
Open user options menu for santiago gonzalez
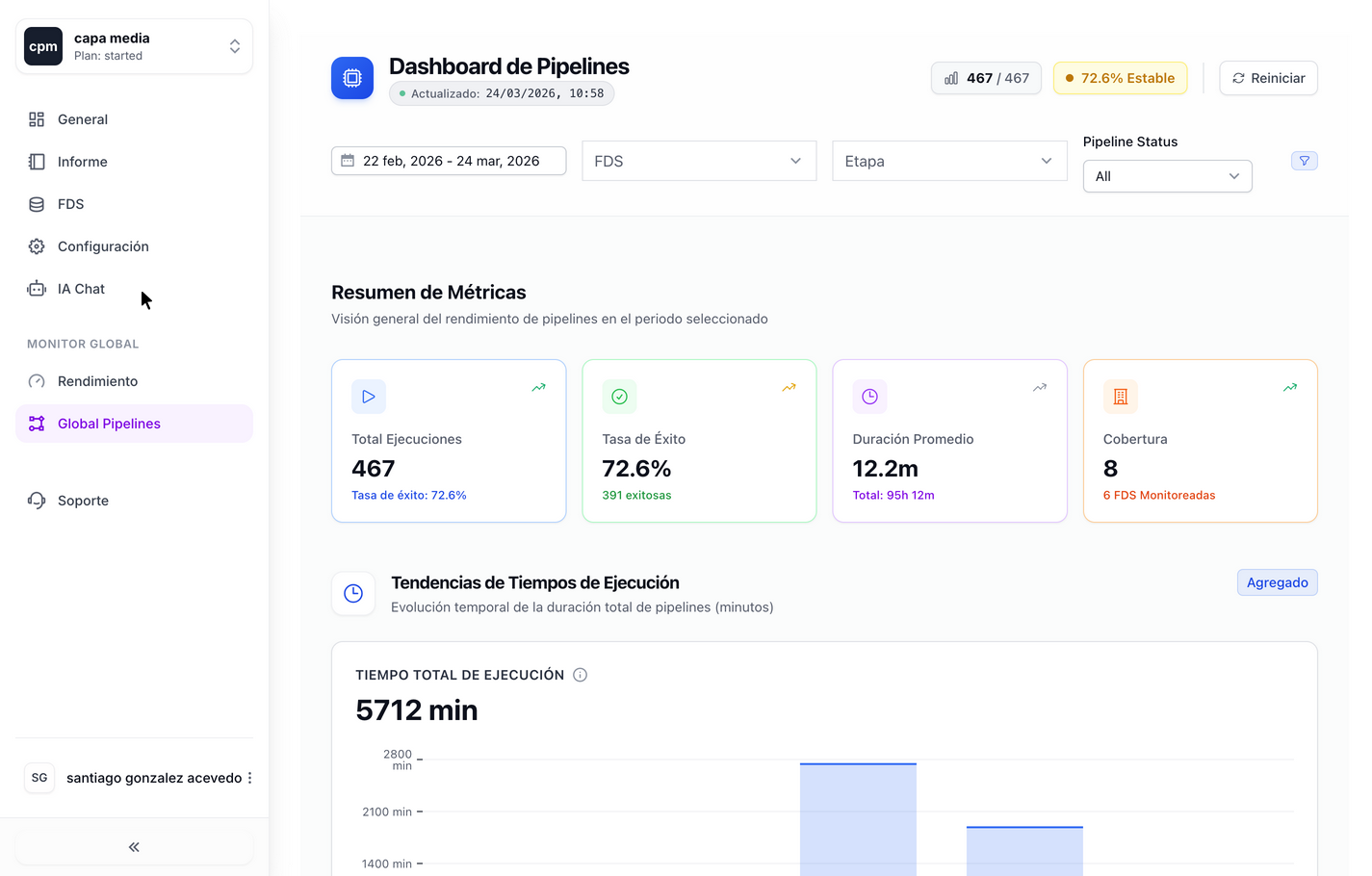[249, 778]
